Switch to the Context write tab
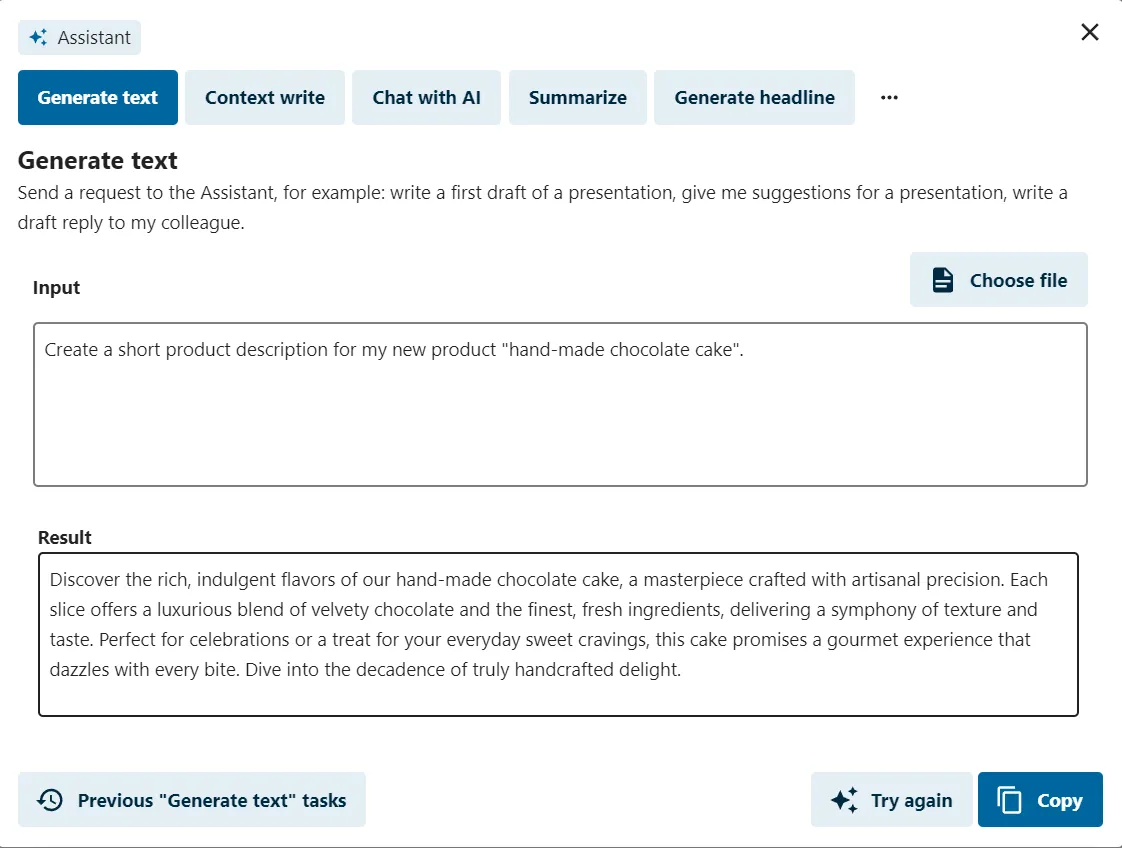 tap(265, 97)
